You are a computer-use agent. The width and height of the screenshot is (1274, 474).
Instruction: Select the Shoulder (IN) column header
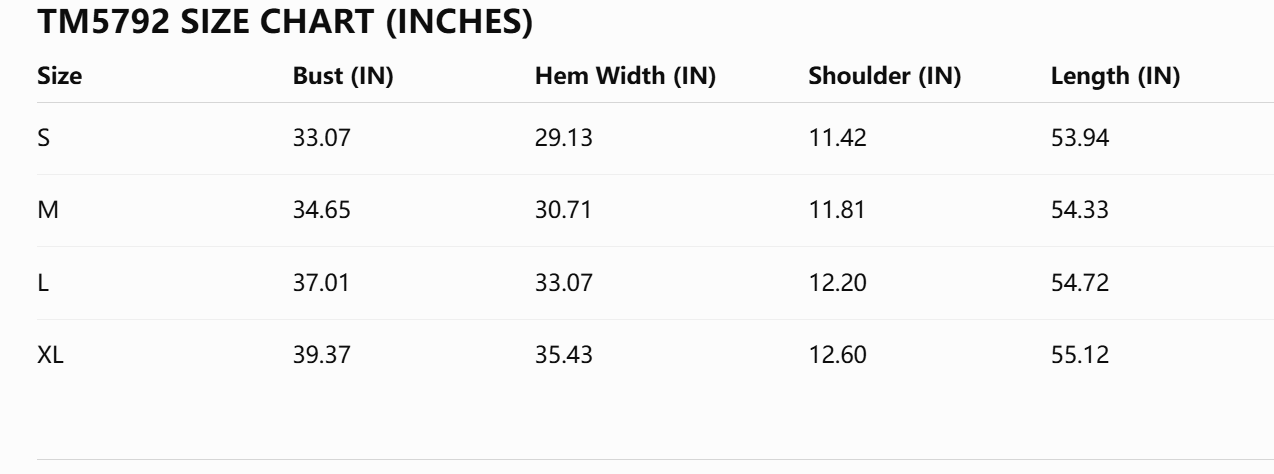click(885, 77)
